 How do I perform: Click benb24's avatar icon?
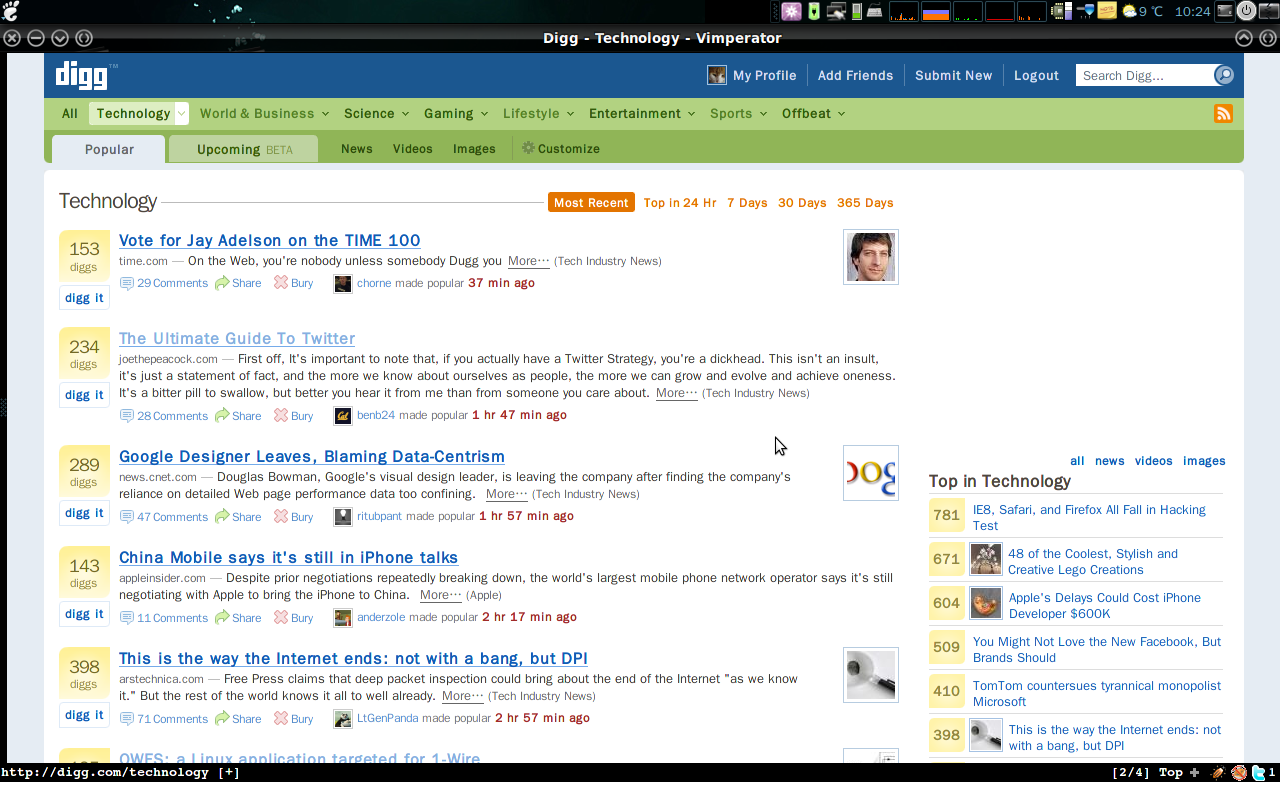click(x=343, y=416)
